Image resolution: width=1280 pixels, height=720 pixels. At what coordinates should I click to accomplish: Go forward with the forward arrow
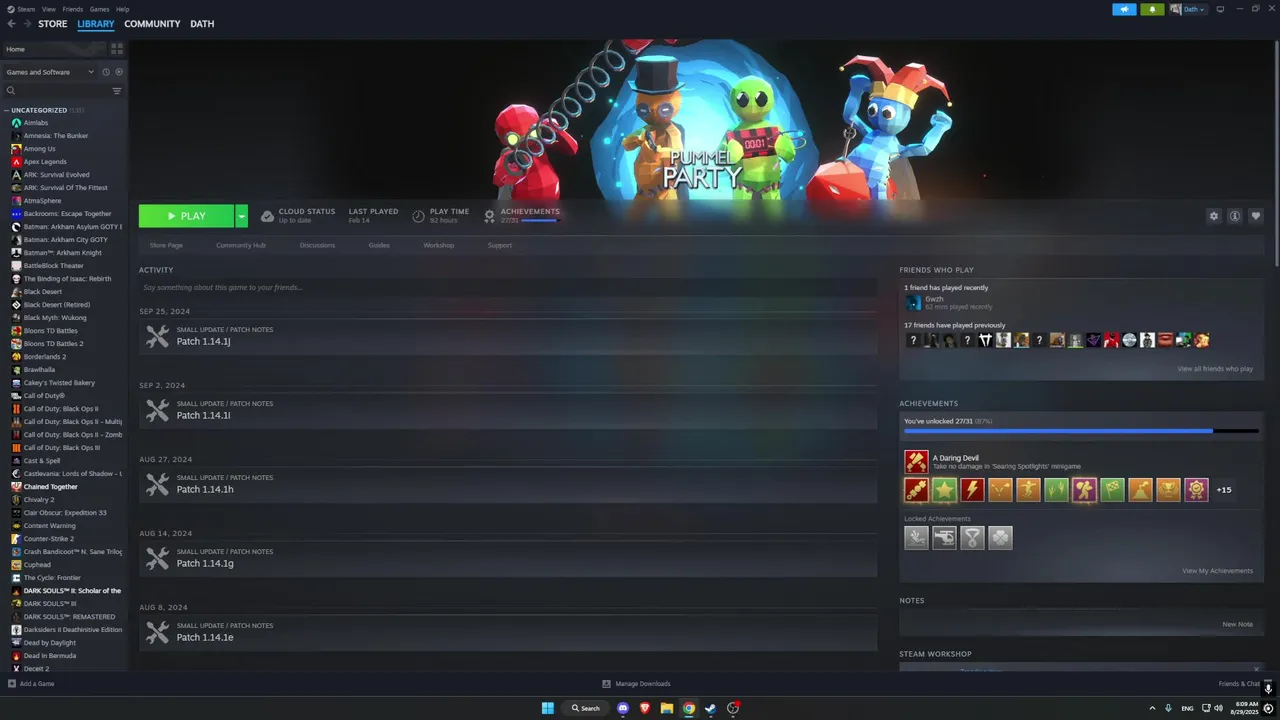[27, 24]
